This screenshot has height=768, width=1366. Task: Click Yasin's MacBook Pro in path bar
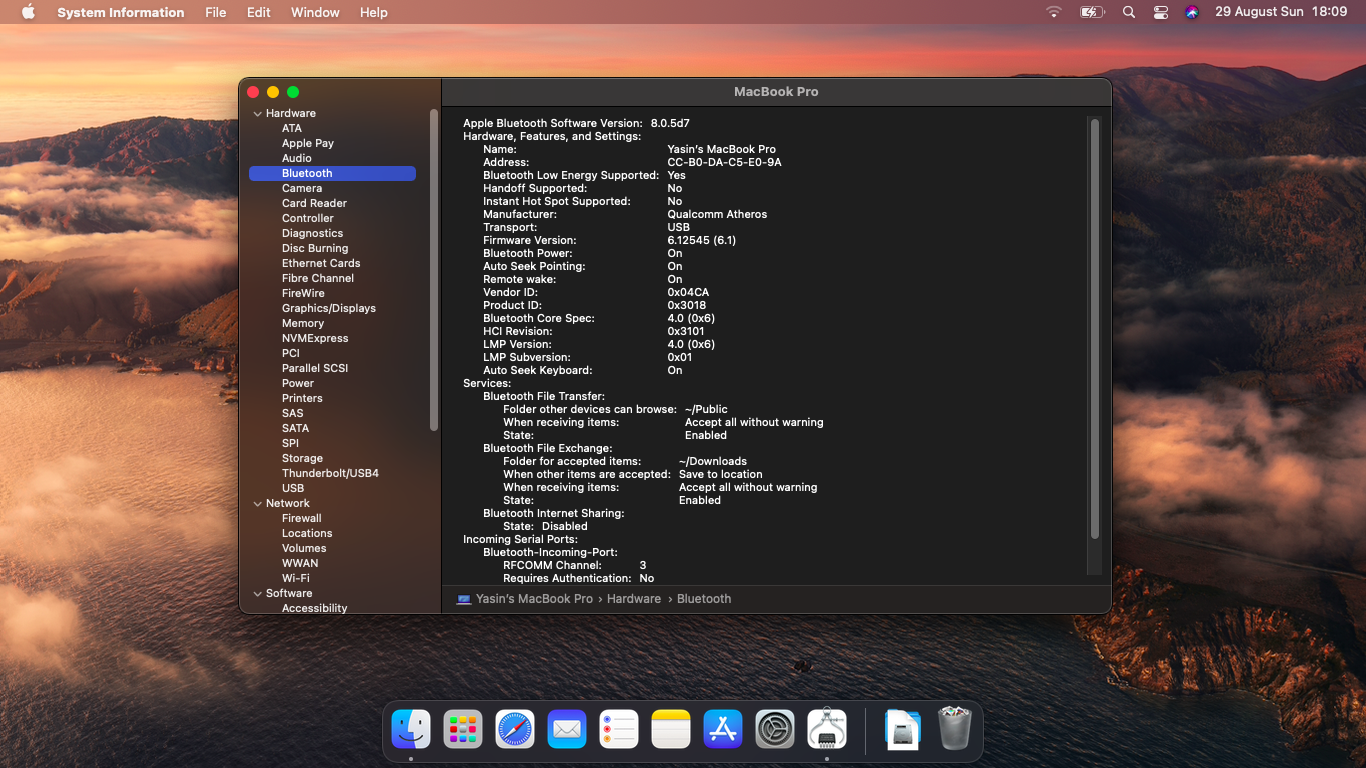pos(534,599)
